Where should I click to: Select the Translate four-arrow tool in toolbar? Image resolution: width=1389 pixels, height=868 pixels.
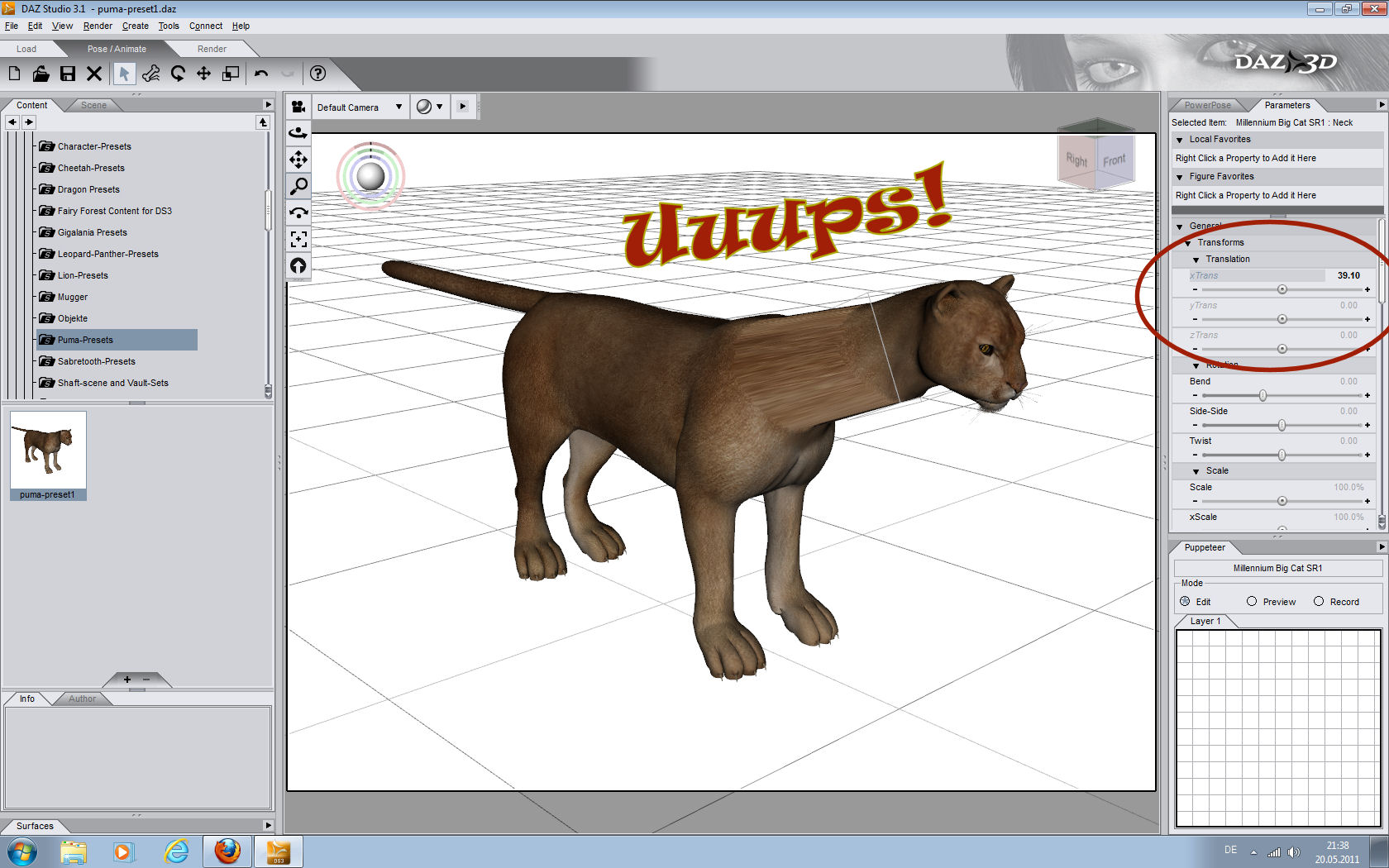click(x=203, y=74)
